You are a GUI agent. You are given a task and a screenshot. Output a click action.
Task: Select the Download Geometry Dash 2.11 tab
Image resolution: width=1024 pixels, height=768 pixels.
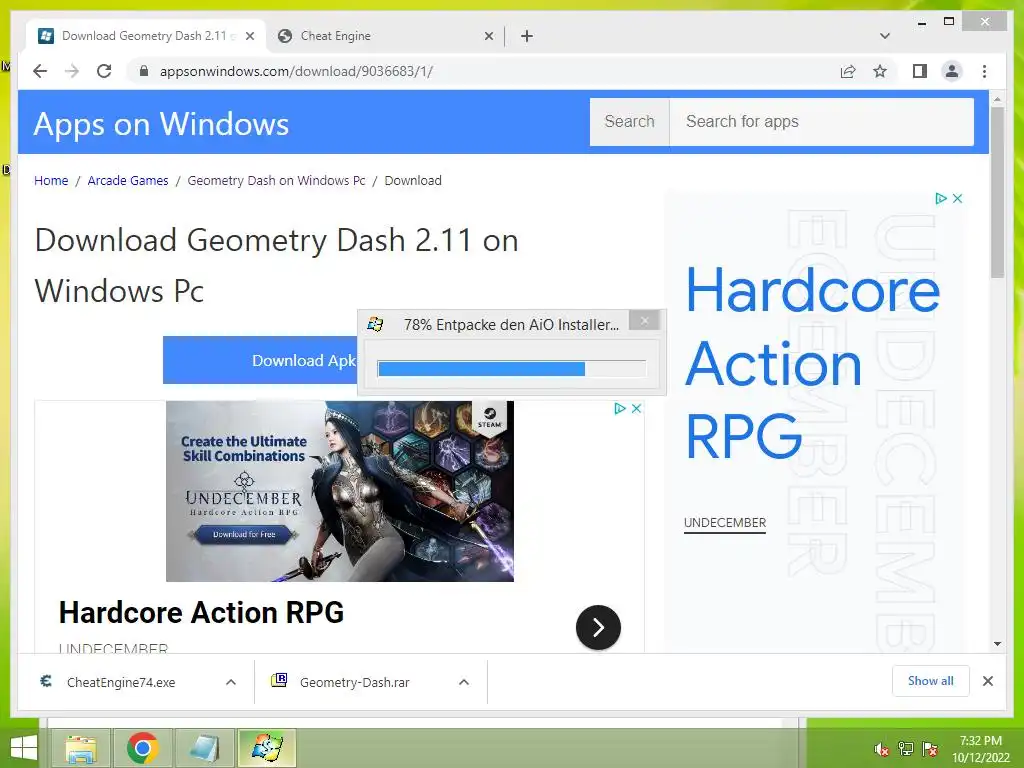pyautogui.click(x=146, y=36)
